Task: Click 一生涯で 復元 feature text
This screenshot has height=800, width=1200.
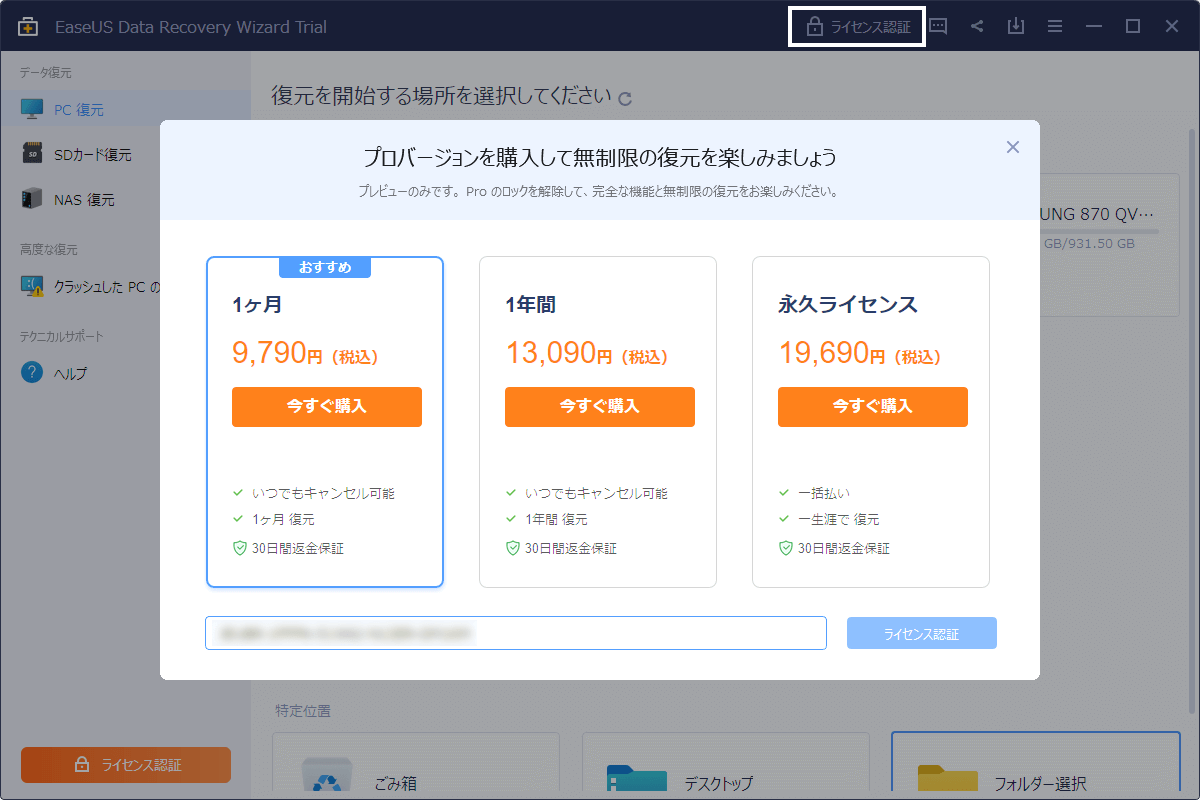Action: click(839, 520)
